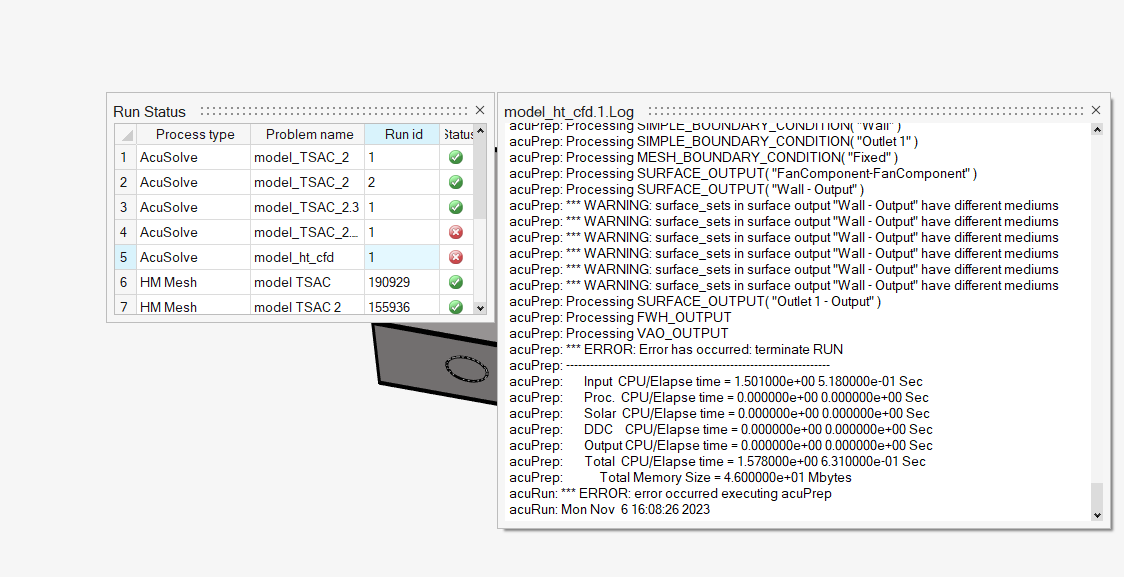The width and height of the screenshot is (1124, 577).
Task: Click the log panel scrollbar thumb
Action: [x=1097, y=495]
